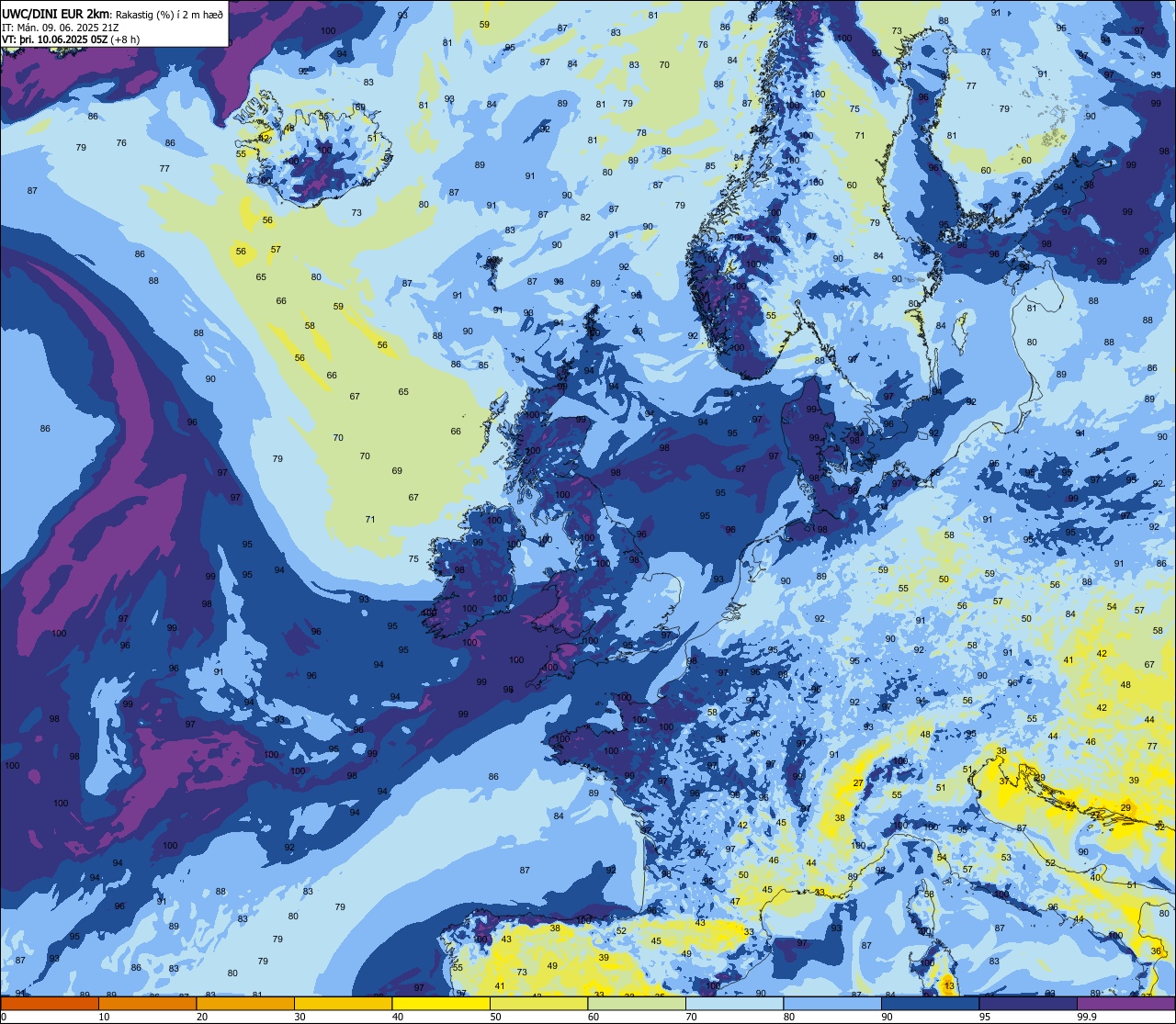Image resolution: width=1176 pixels, height=1024 pixels.
Task: Pick the 90–95 medium blue legend swatch
Action: pos(930,1003)
